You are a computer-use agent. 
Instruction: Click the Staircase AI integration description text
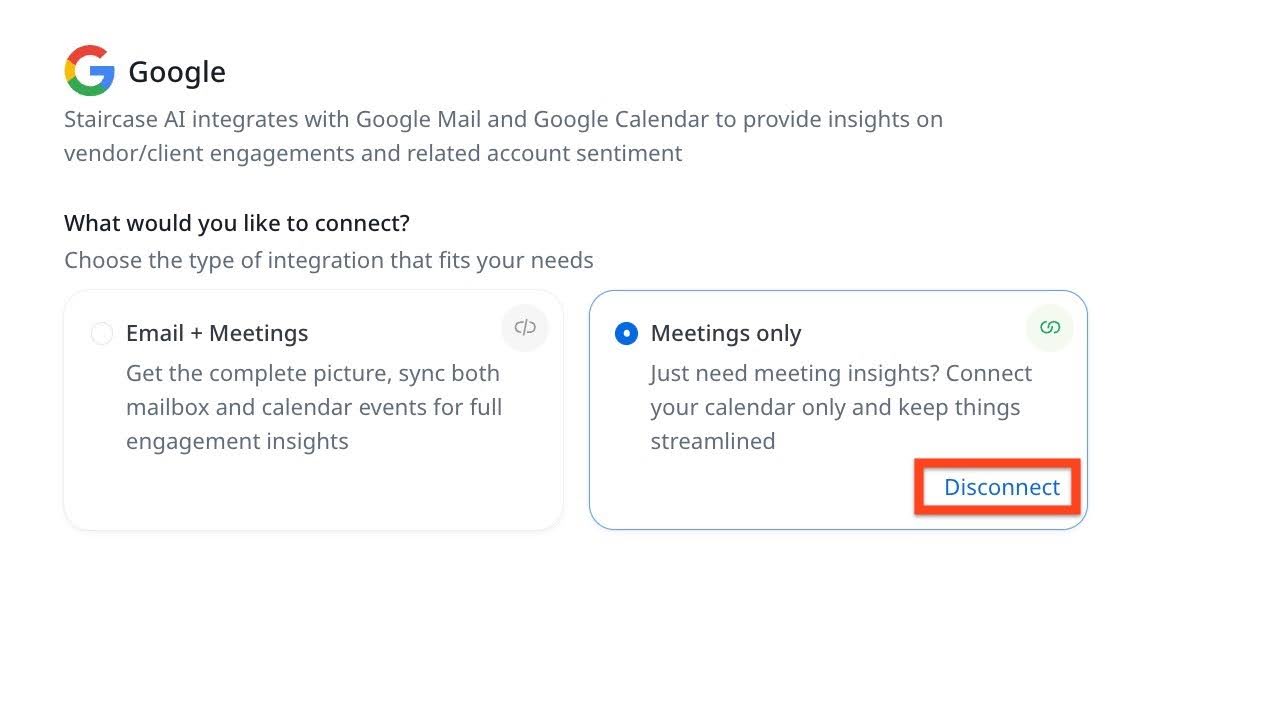[x=503, y=136]
